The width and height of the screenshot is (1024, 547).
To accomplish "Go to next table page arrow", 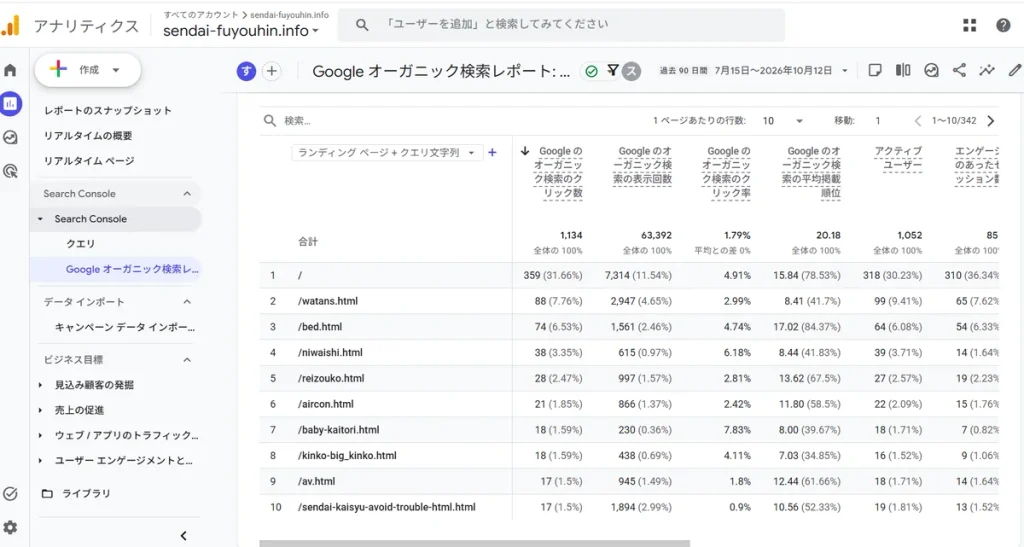I will (x=991, y=121).
